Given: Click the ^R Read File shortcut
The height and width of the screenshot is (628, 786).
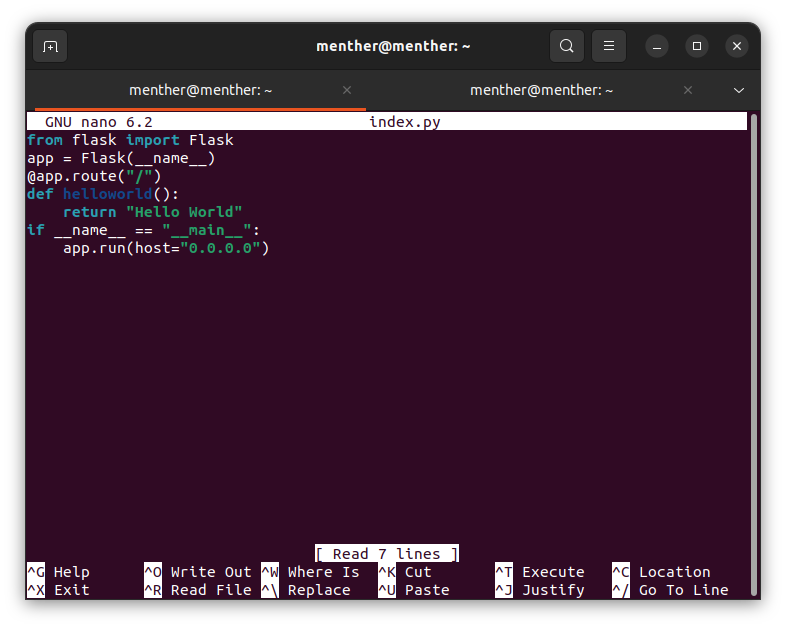Looking at the screenshot, I should tap(198, 590).
